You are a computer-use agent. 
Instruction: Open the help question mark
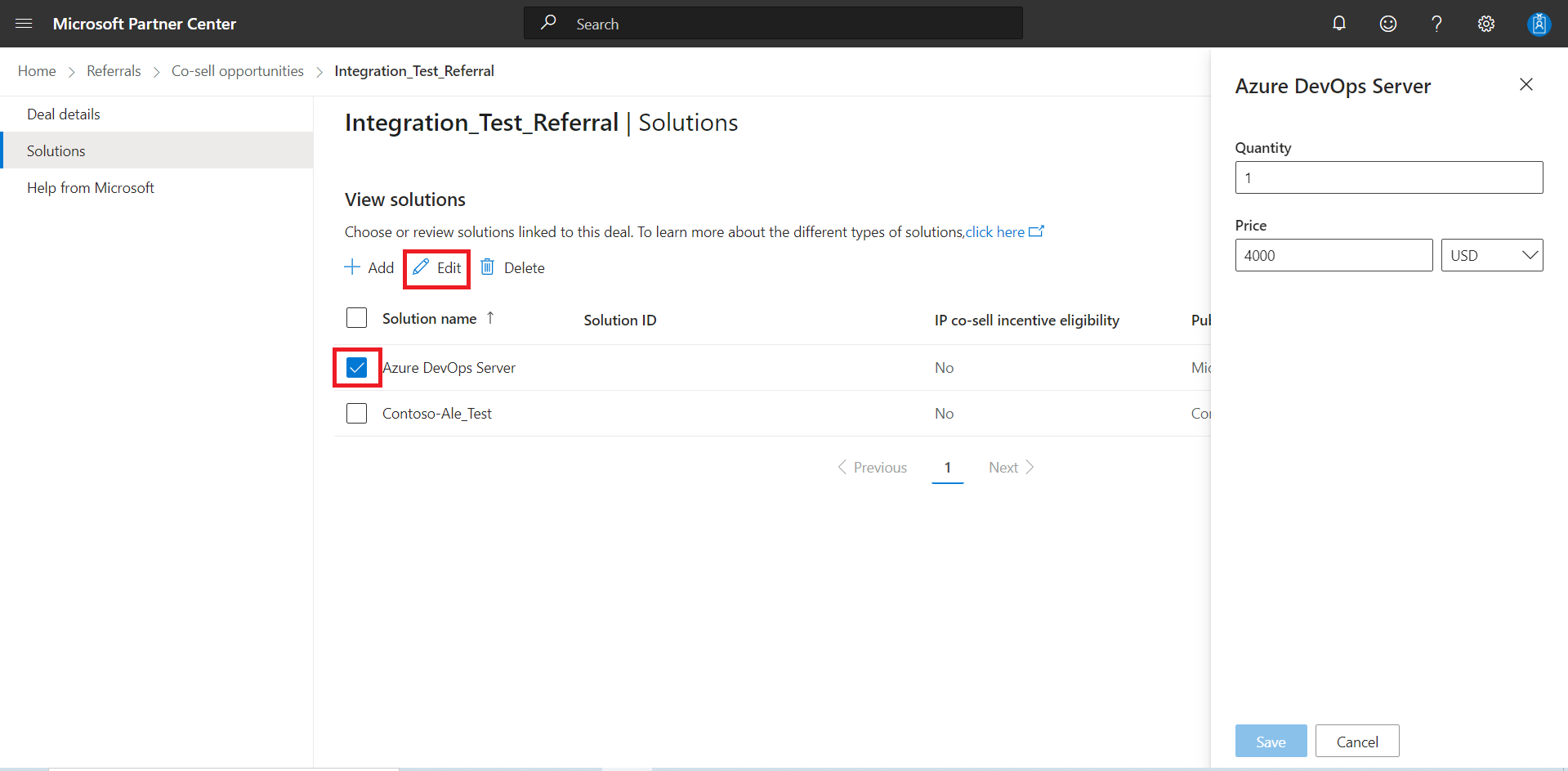[x=1436, y=24]
